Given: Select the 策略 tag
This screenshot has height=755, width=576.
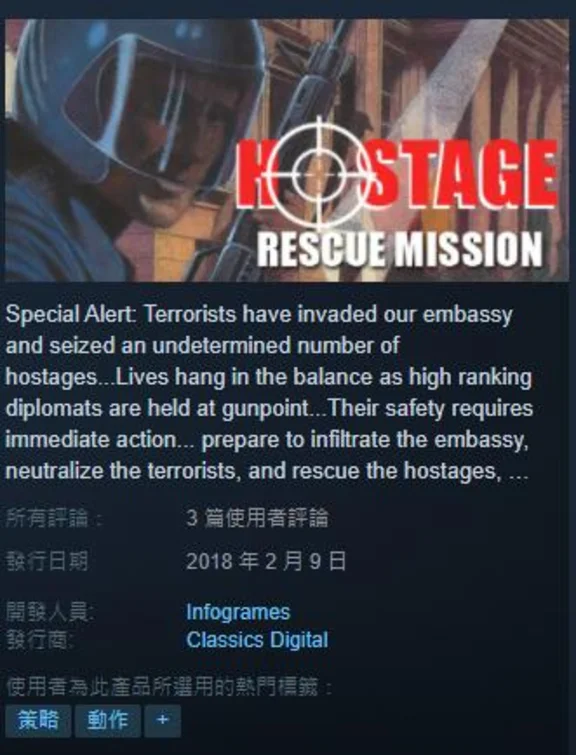Looking at the screenshot, I should click(x=39, y=720).
